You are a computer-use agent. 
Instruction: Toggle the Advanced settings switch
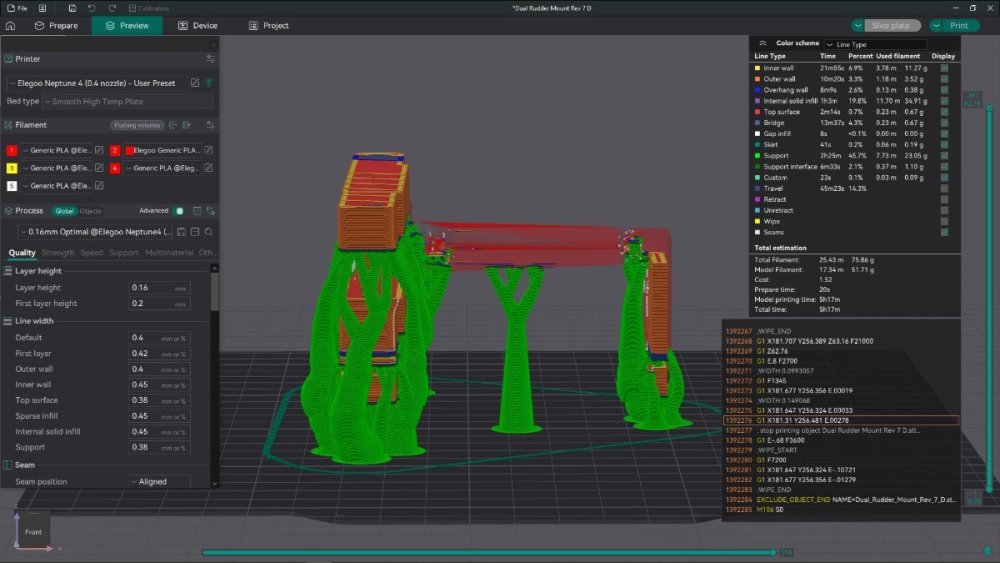click(179, 211)
